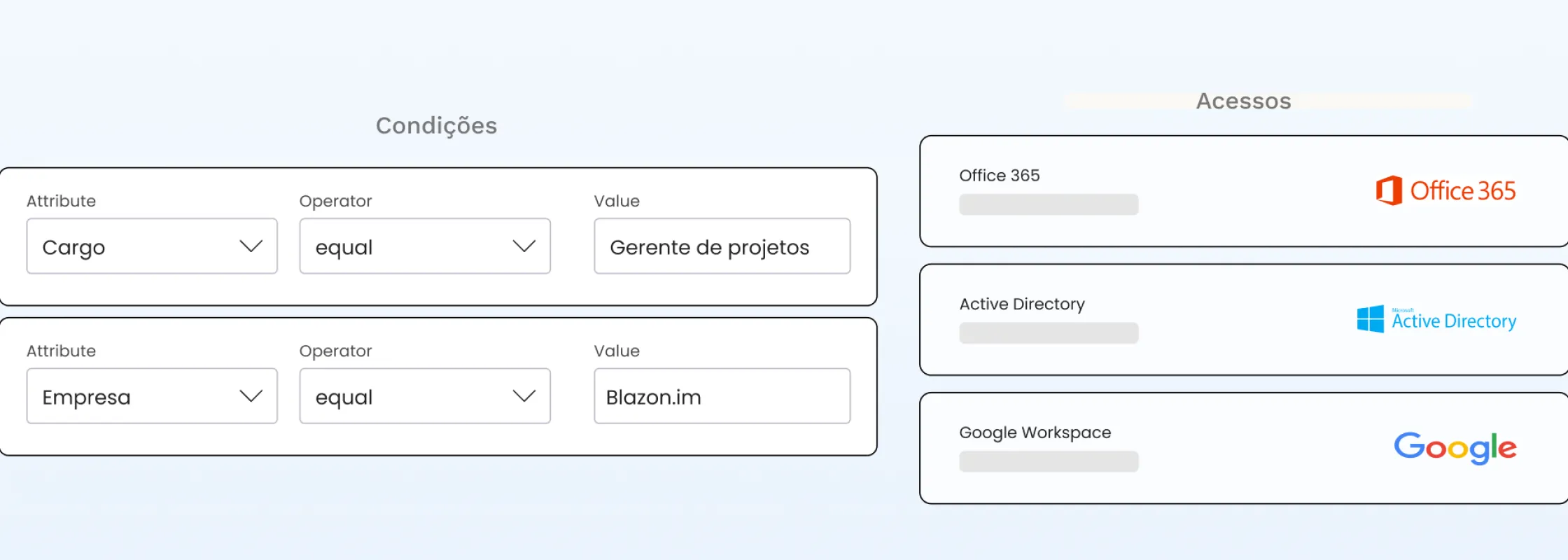
Task: Select the Active Directory access card label
Action: point(1021,304)
